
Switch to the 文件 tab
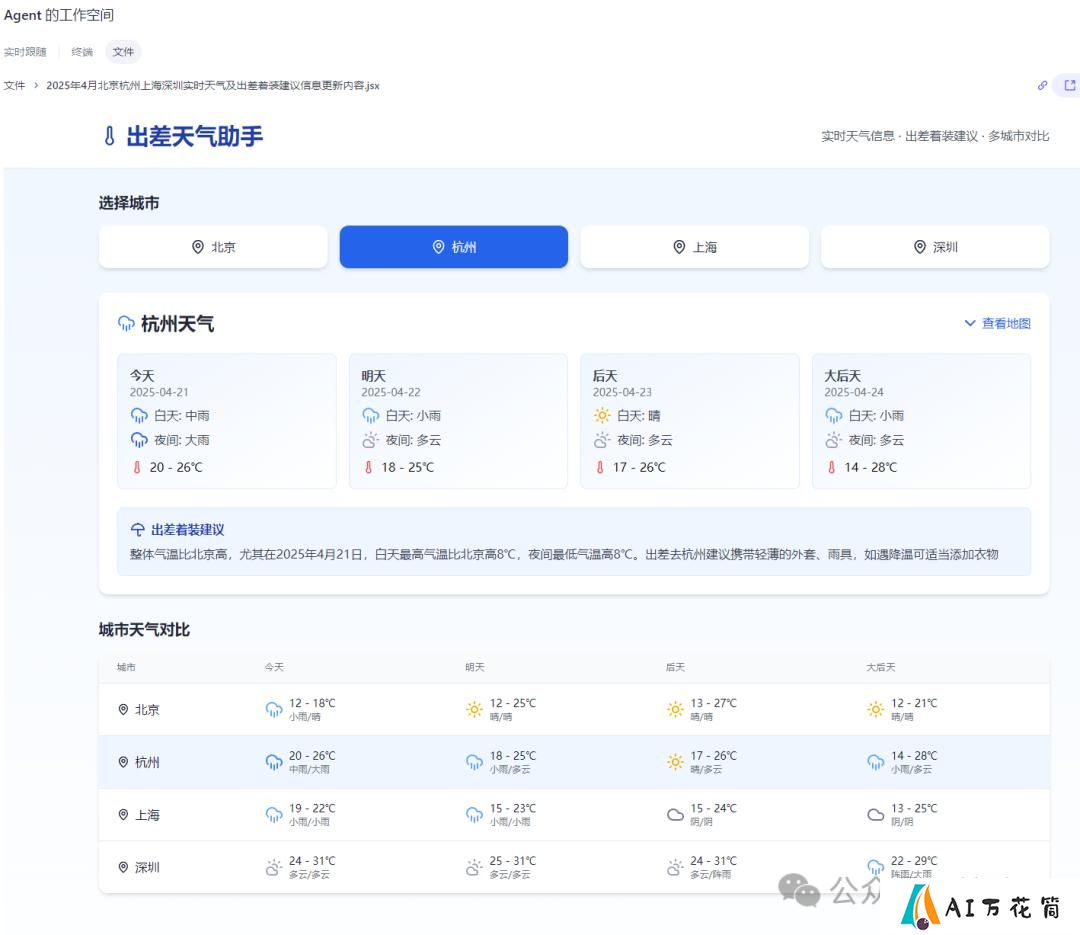tap(123, 52)
